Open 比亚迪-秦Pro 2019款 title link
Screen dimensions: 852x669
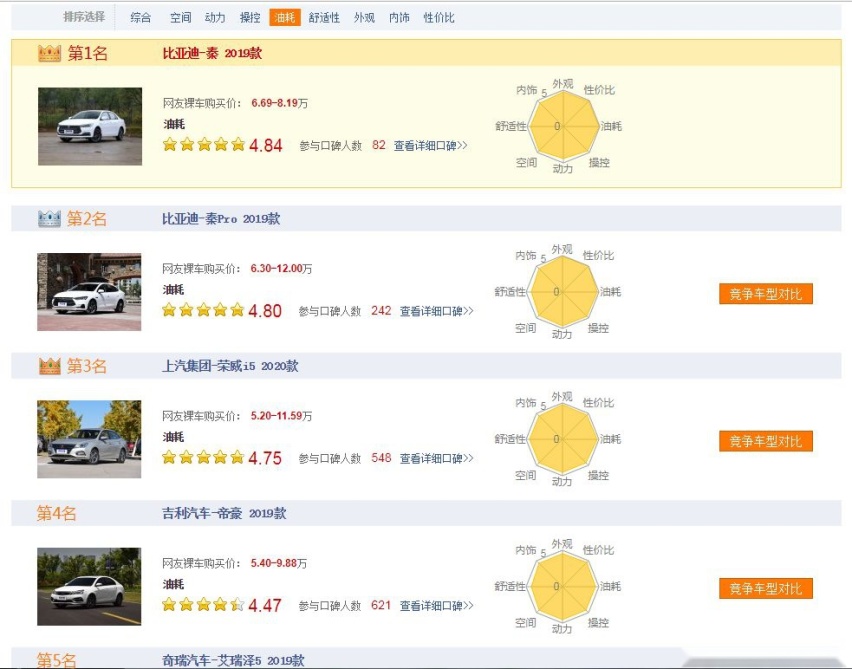pos(221,218)
